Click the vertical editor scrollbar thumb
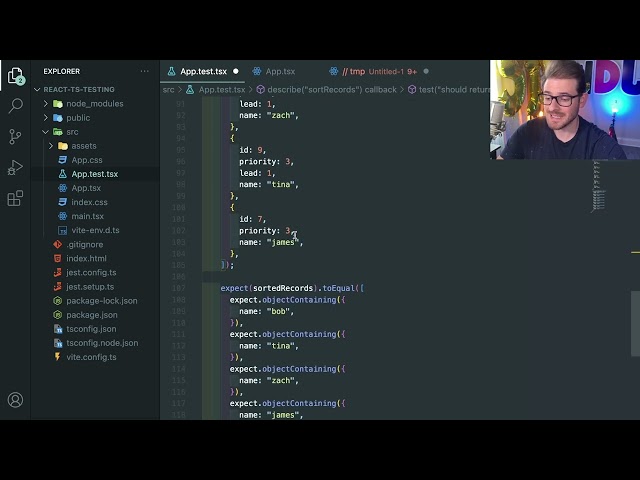The width and height of the screenshot is (640, 480). (636, 324)
